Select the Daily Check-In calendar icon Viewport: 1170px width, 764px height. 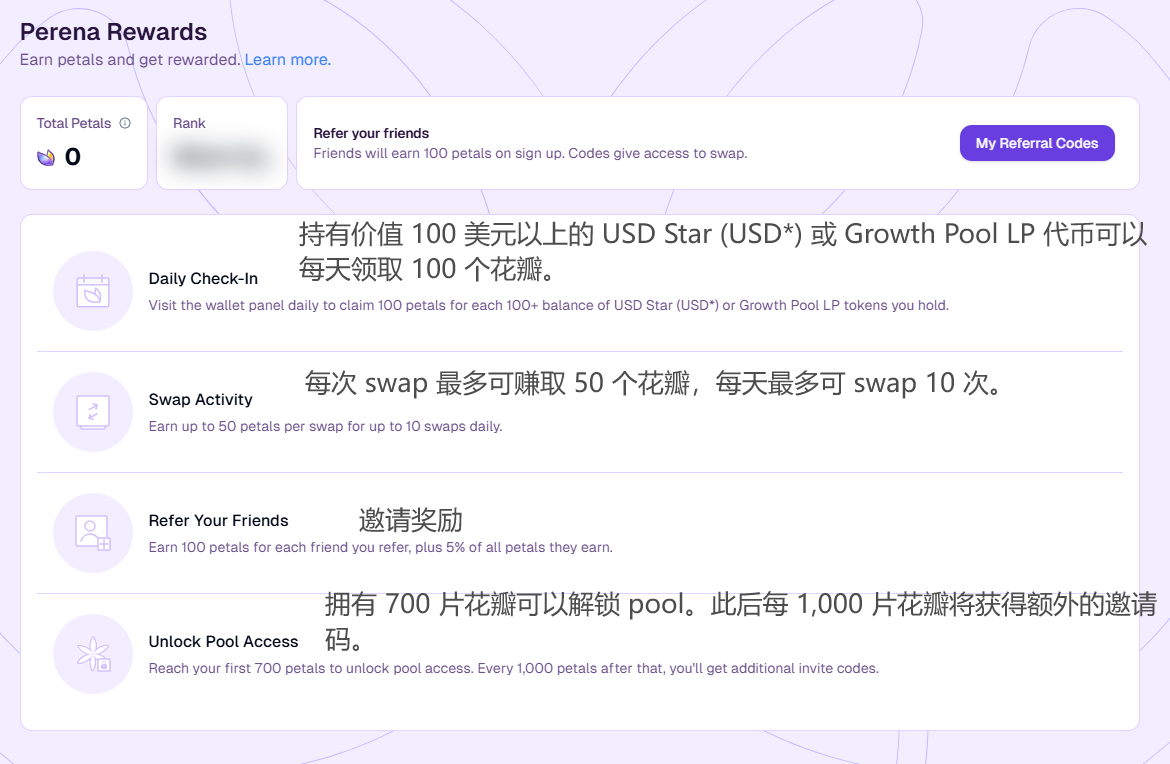coord(93,291)
